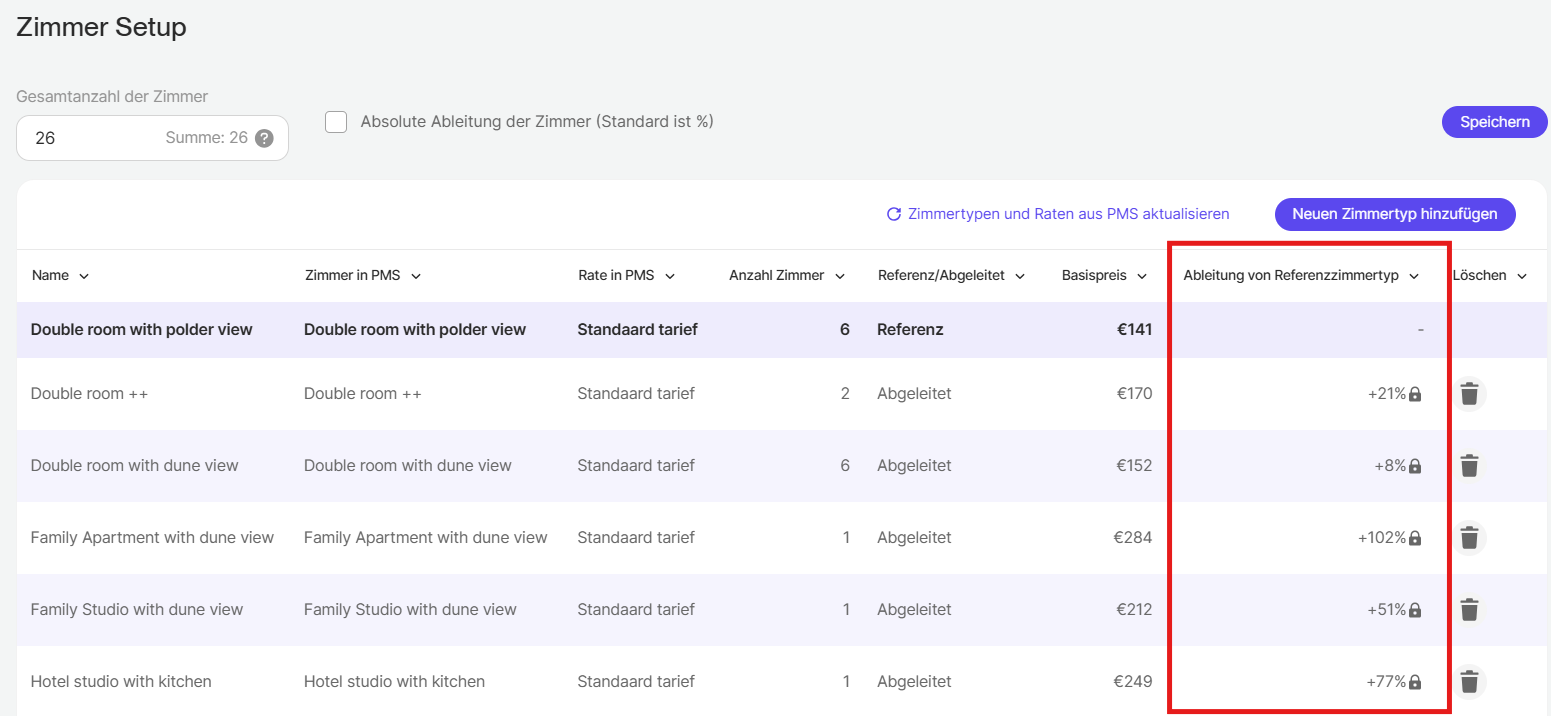The height and width of the screenshot is (716, 1551).
Task: Click trash icon for Double room with dune view
Action: 1468,466
